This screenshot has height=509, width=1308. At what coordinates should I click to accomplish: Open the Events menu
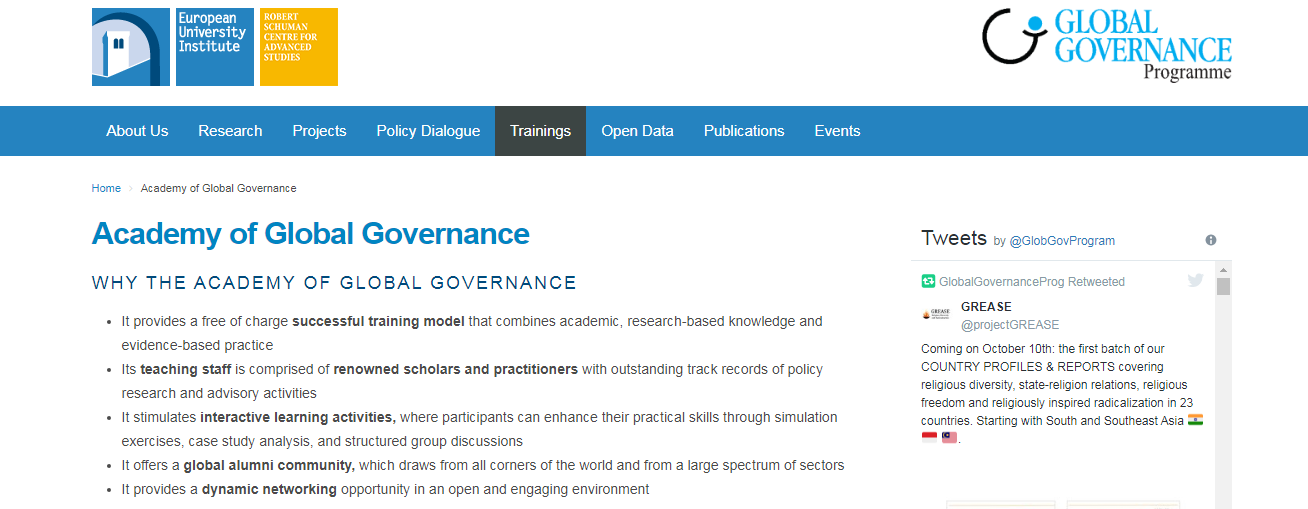[837, 131]
